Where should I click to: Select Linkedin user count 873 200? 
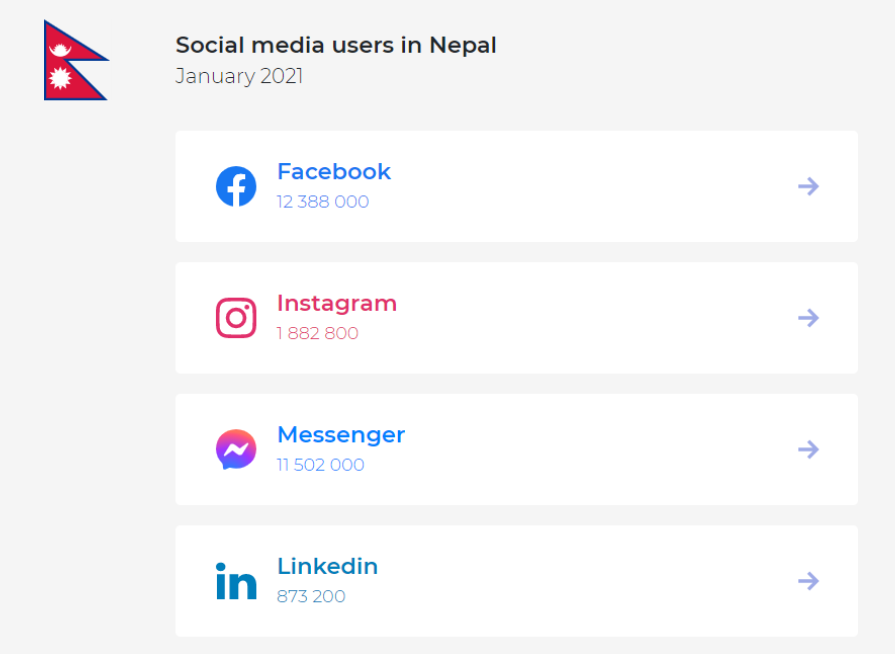coord(311,596)
